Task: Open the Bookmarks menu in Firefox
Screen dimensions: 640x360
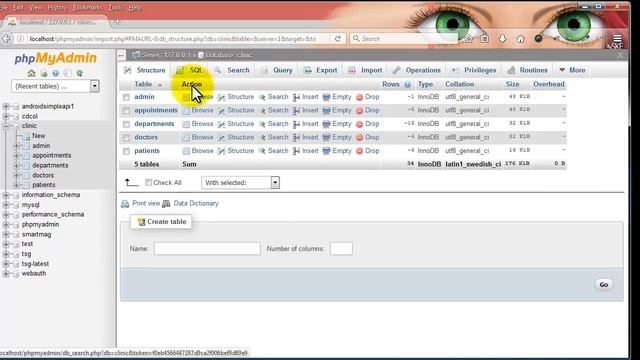Action: tap(87, 8)
